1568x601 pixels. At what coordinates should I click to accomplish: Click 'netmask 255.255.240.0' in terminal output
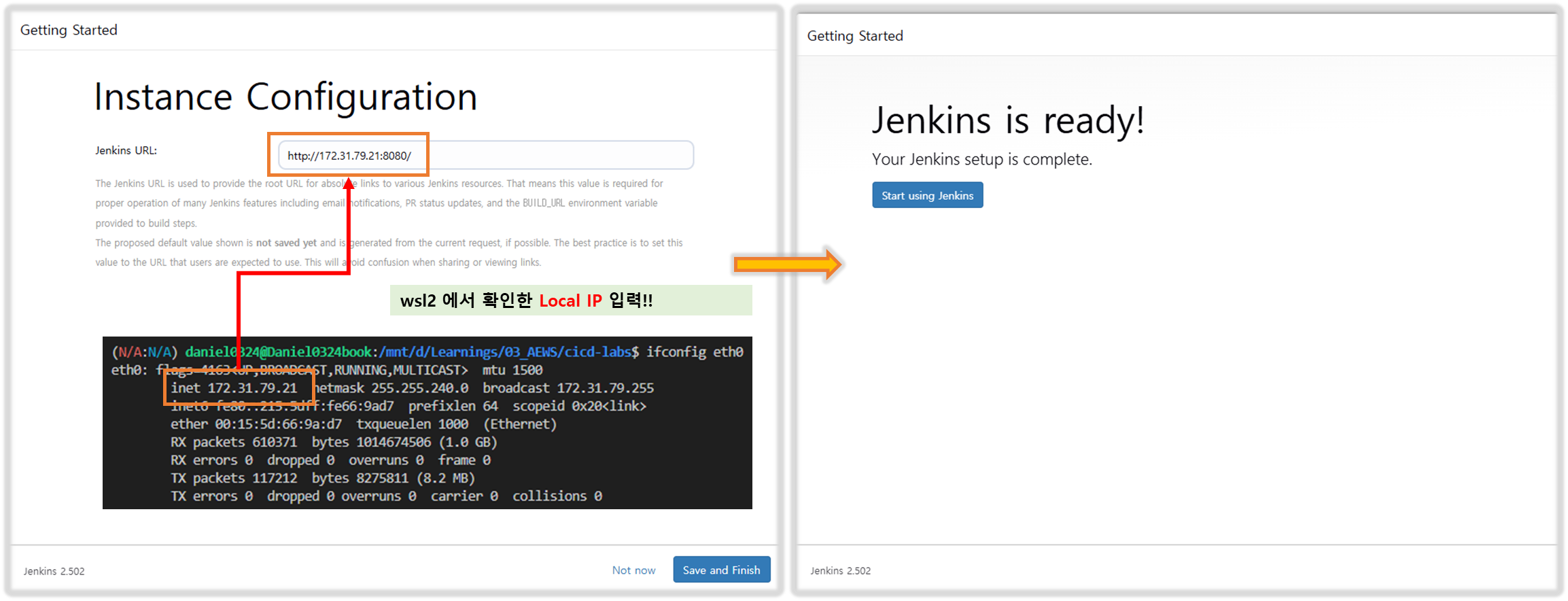click(391, 388)
